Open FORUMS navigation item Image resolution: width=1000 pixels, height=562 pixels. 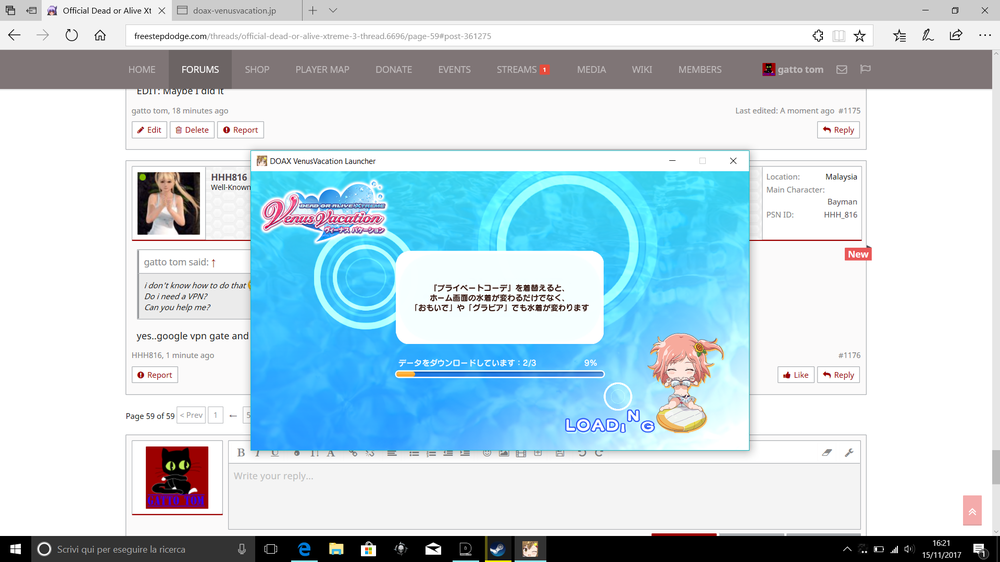[x=200, y=70]
